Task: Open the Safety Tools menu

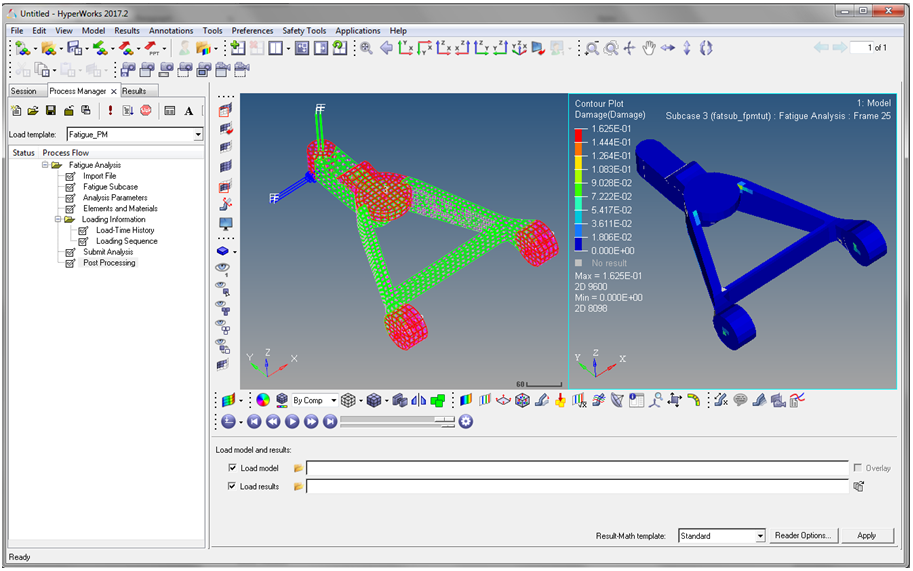Action: pyautogui.click(x=304, y=31)
